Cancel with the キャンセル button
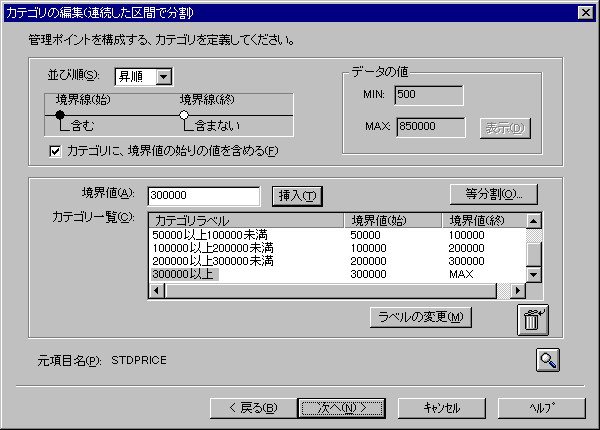The width and height of the screenshot is (600, 430). (442, 408)
